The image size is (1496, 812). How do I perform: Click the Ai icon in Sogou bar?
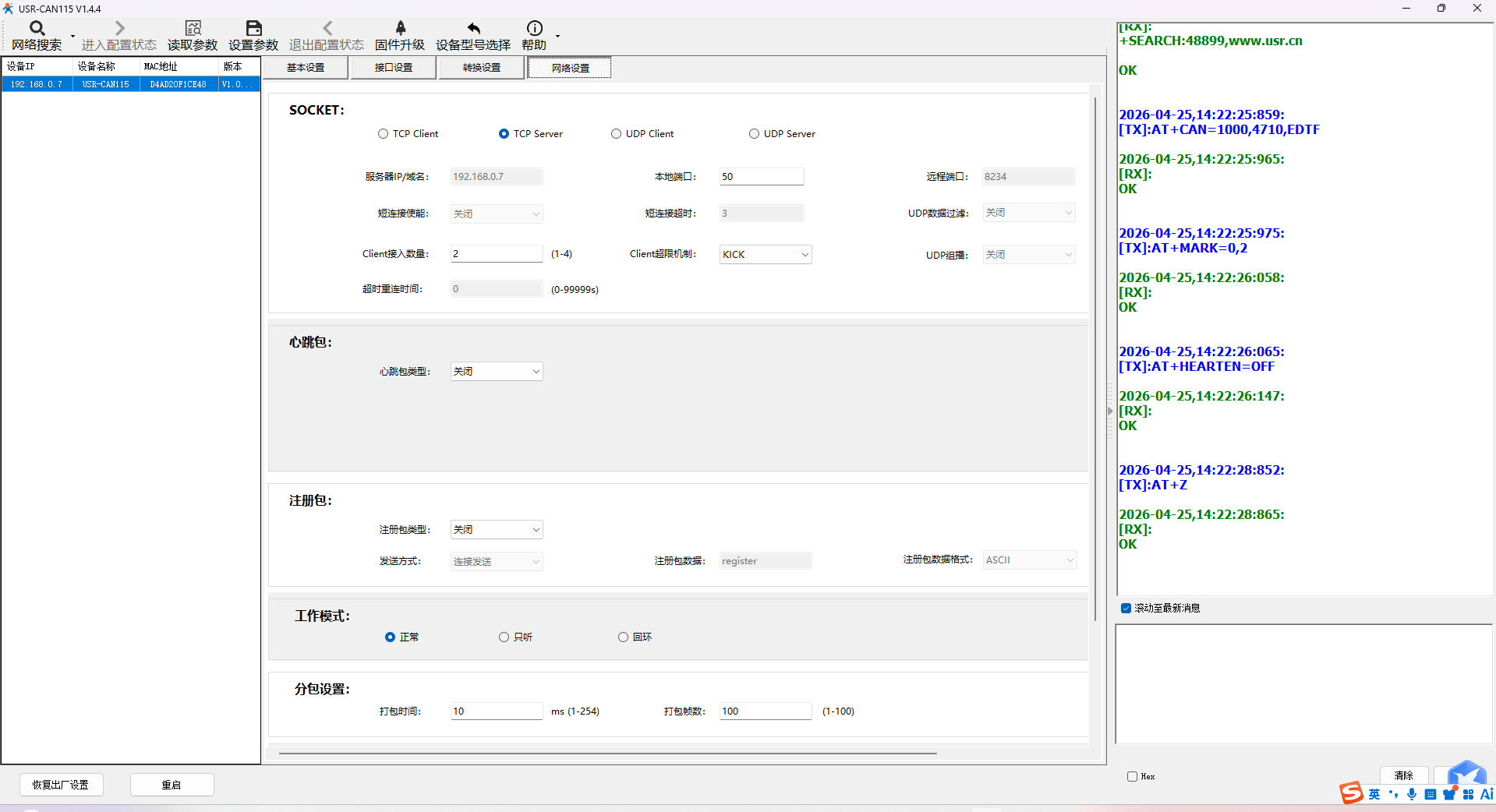point(1487,794)
